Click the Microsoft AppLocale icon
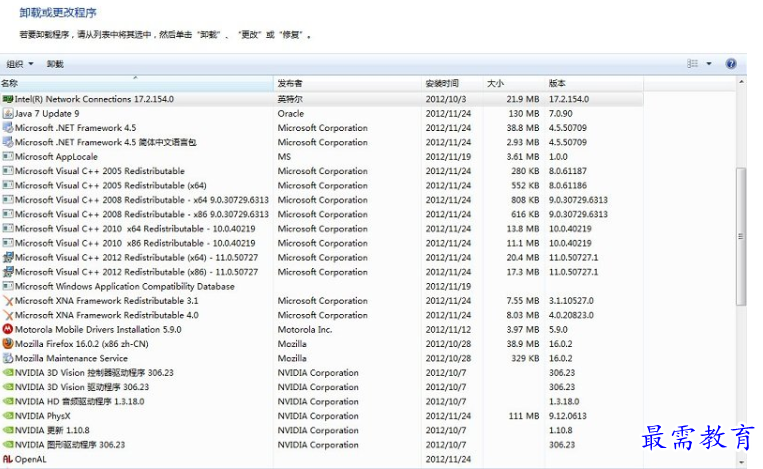 point(8,157)
